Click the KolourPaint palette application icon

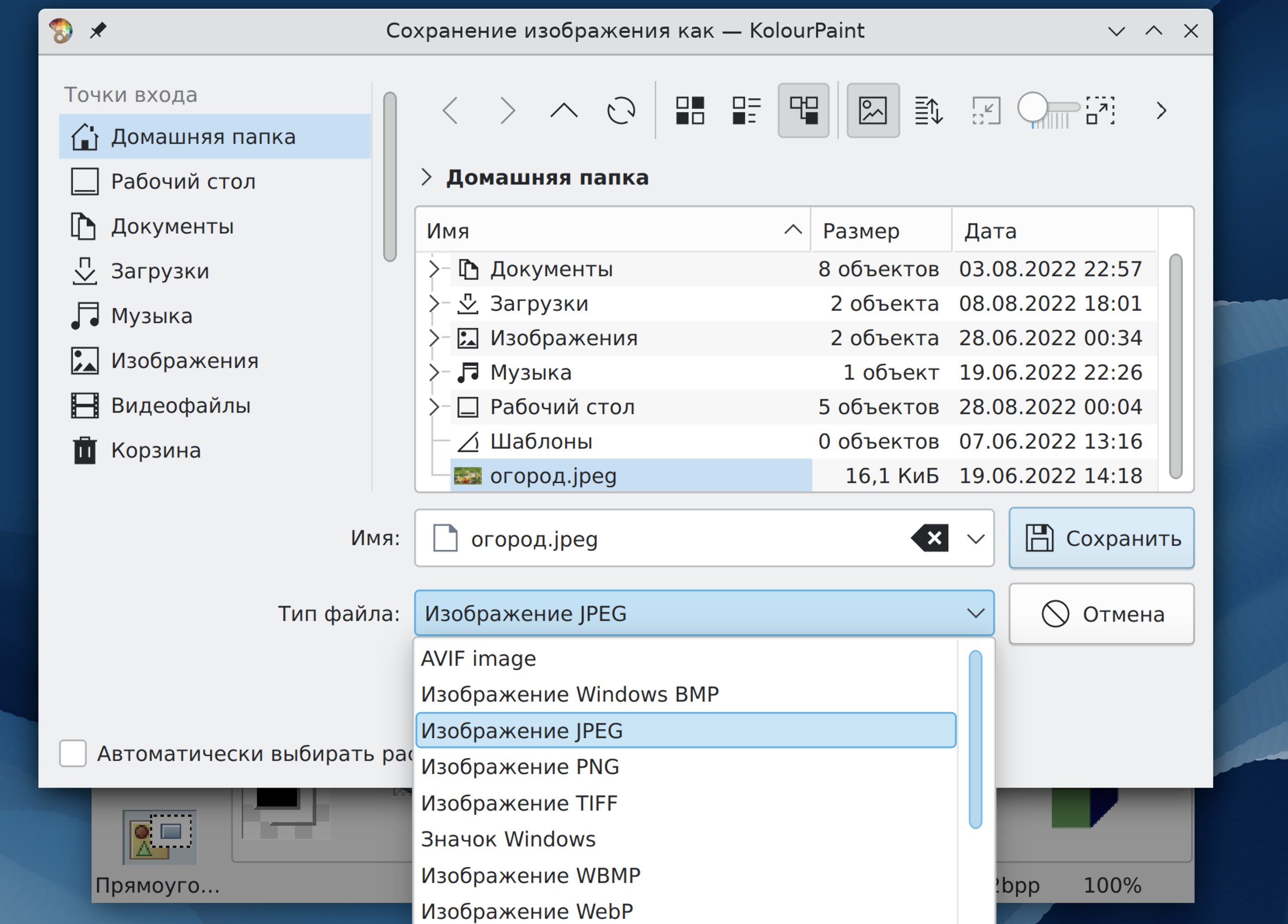click(61, 30)
